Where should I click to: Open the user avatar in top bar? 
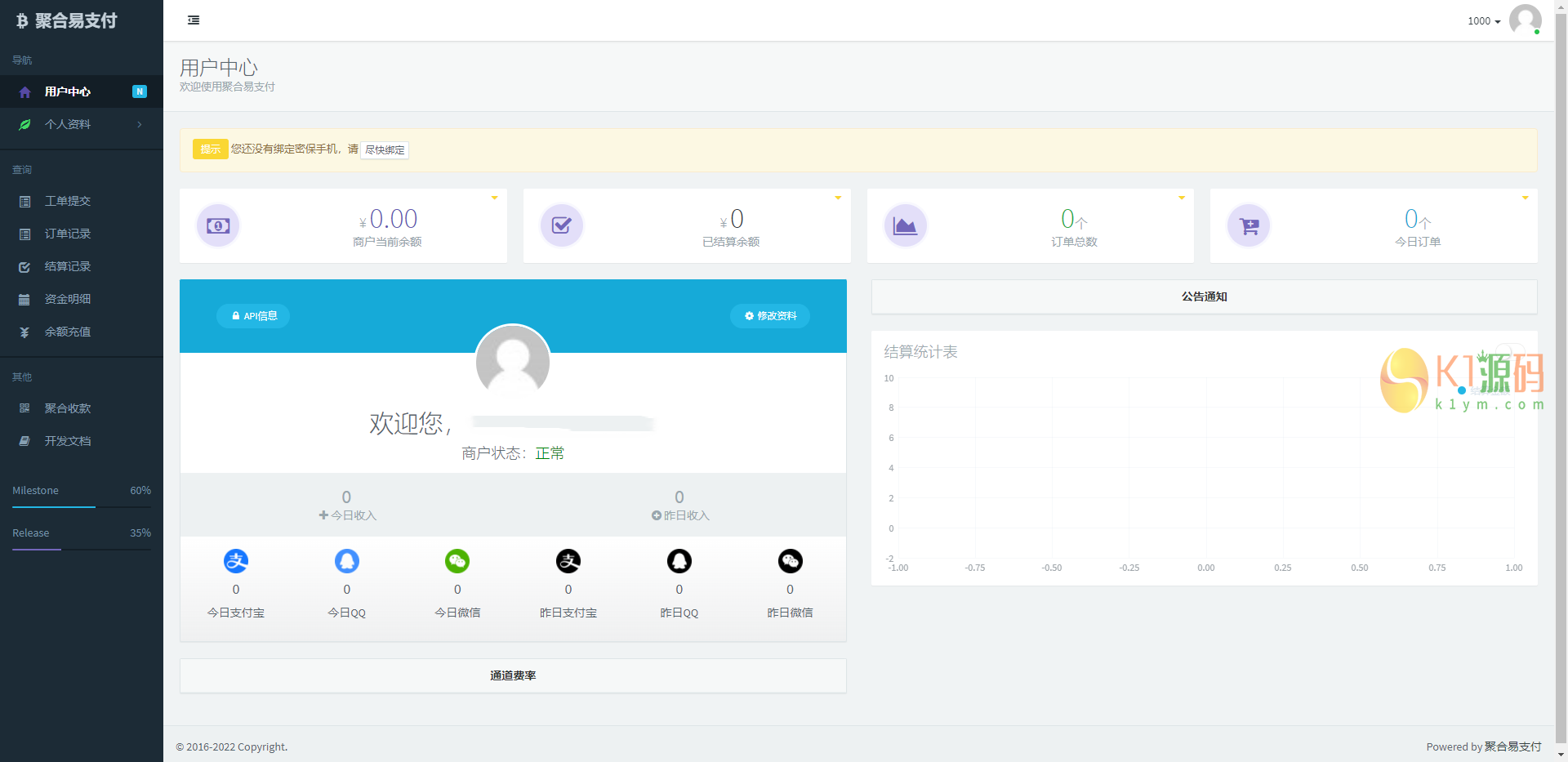[1525, 20]
